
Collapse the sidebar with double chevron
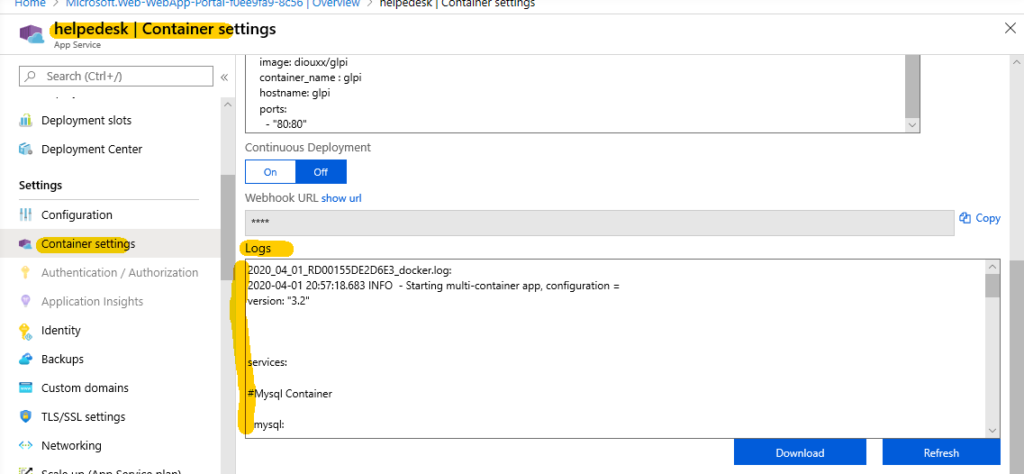(x=224, y=77)
